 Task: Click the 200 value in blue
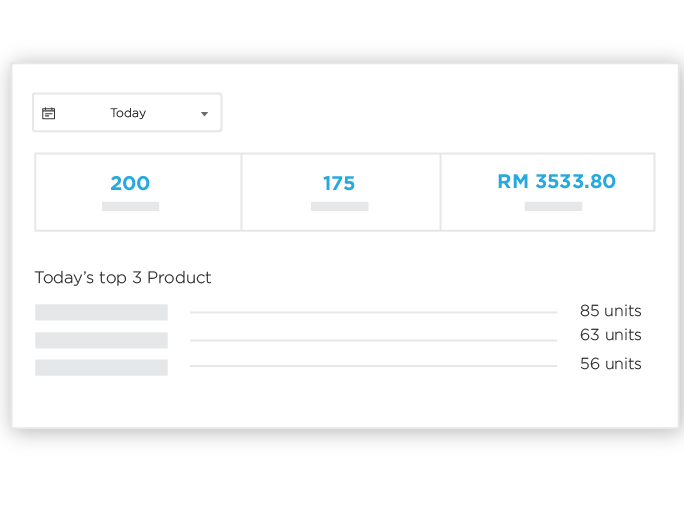pyautogui.click(x=130, y=183)
